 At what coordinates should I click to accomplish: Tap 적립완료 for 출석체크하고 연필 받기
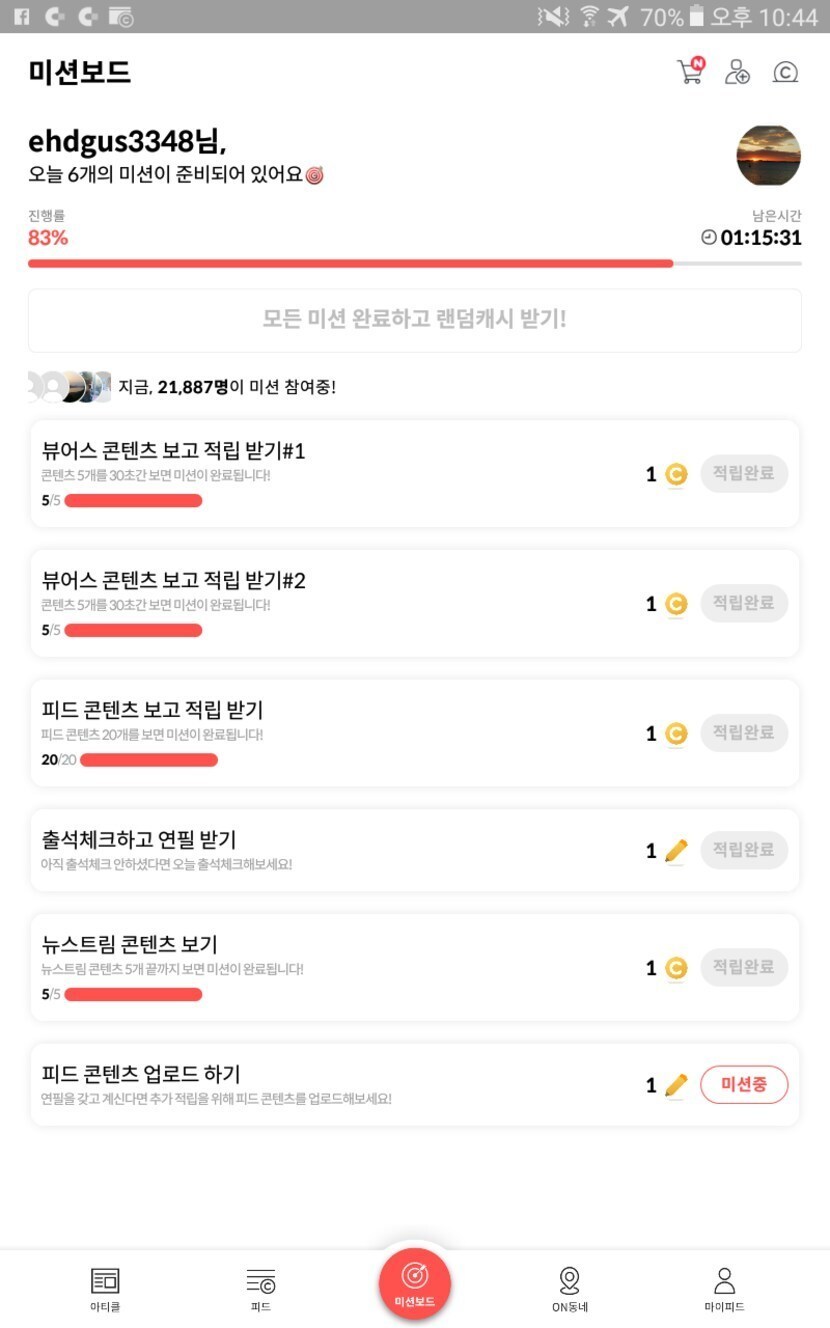tap(744, 850)
